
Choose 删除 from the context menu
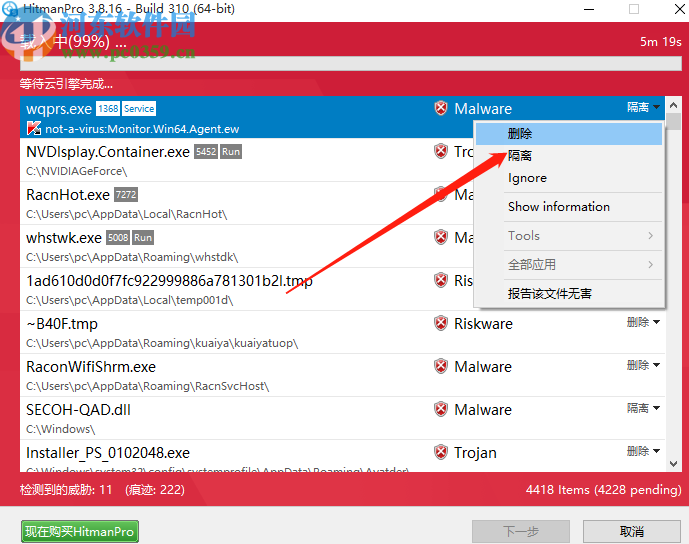pos(569,134)
